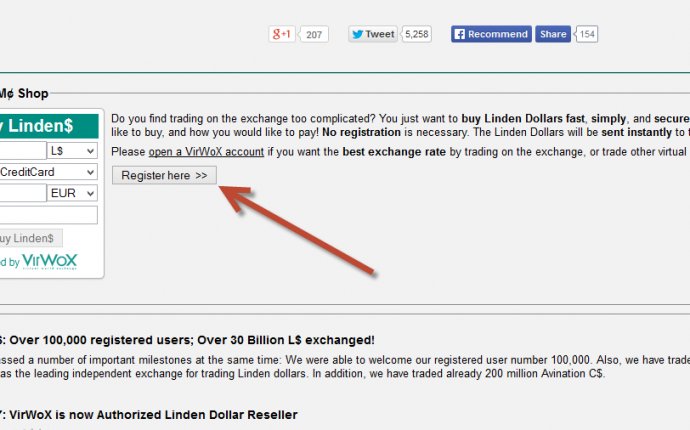This screenshot has width=690, height=430.
Task: Open the CreditCard payment method dropdown
Action: pos(48,172)
